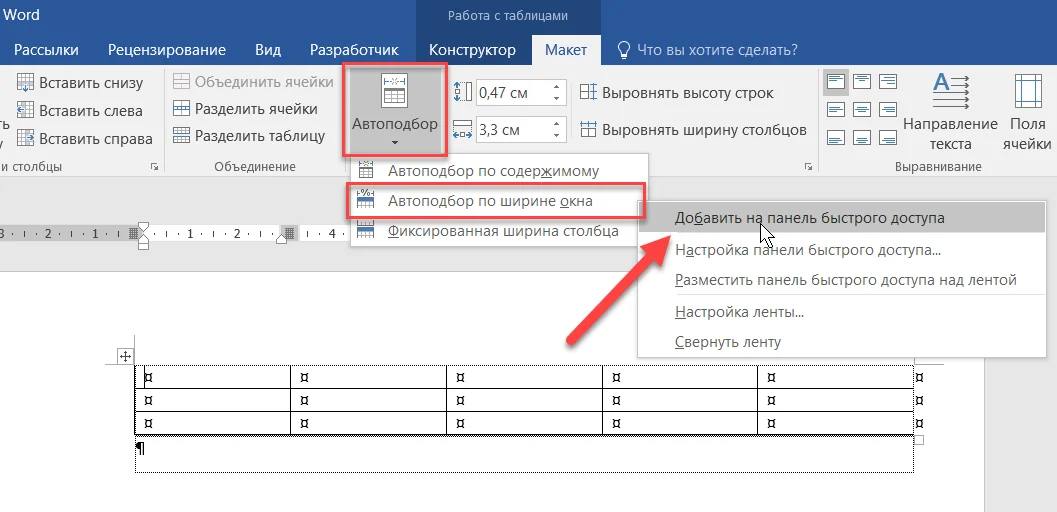This screenshot has width=1057, height=512.
Task: Click Направление текста text direction button
Action: tap(950, 113)
